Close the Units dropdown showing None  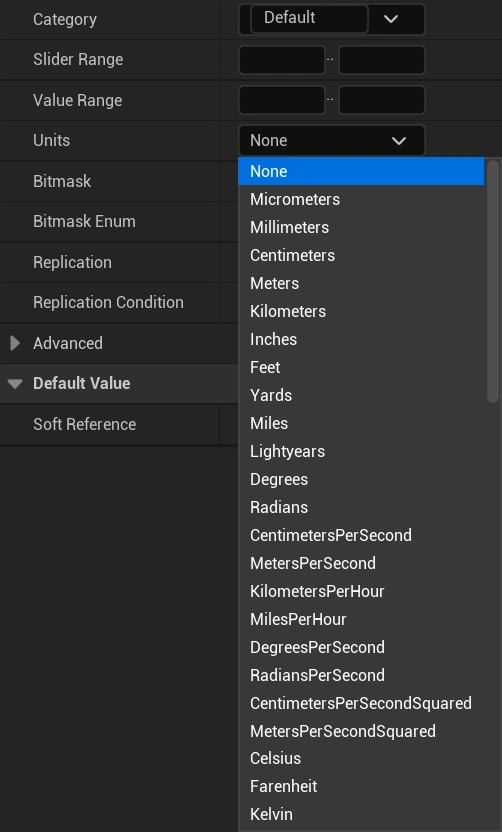(332, 141)
